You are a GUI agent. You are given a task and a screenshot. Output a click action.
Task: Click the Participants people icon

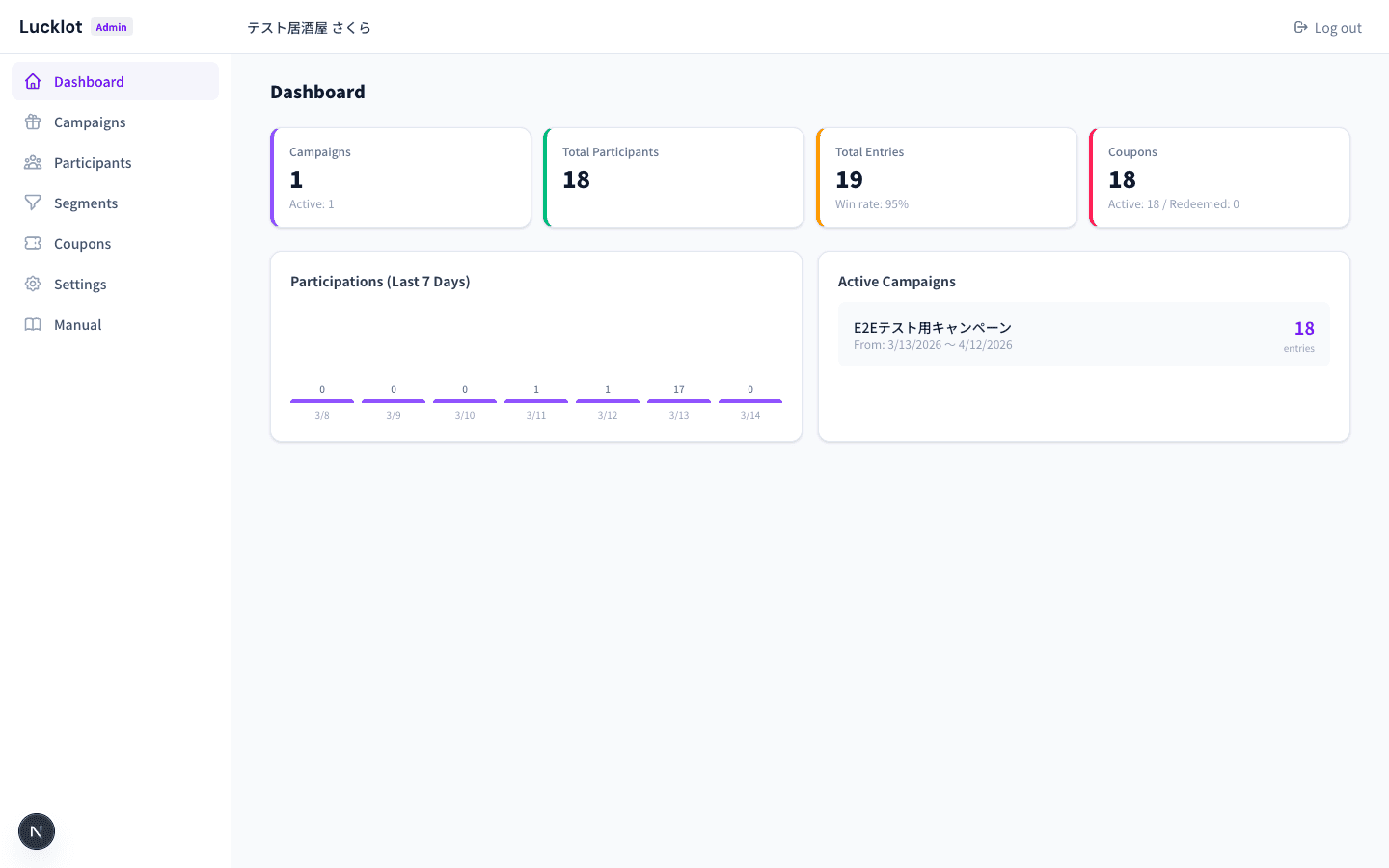click(33, 162)
